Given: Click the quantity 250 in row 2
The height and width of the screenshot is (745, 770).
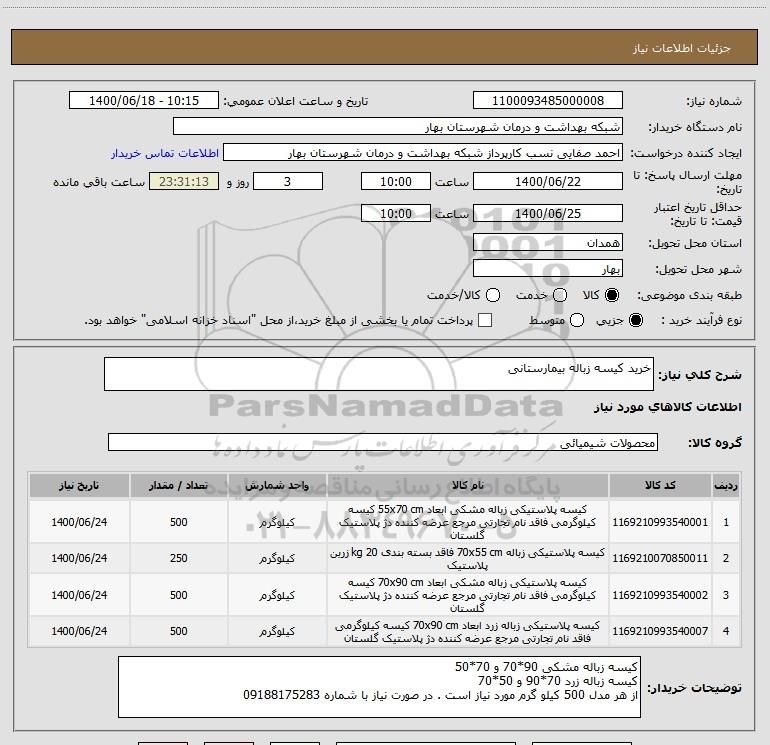Looking at the screenshot, I should pos(179,558).
